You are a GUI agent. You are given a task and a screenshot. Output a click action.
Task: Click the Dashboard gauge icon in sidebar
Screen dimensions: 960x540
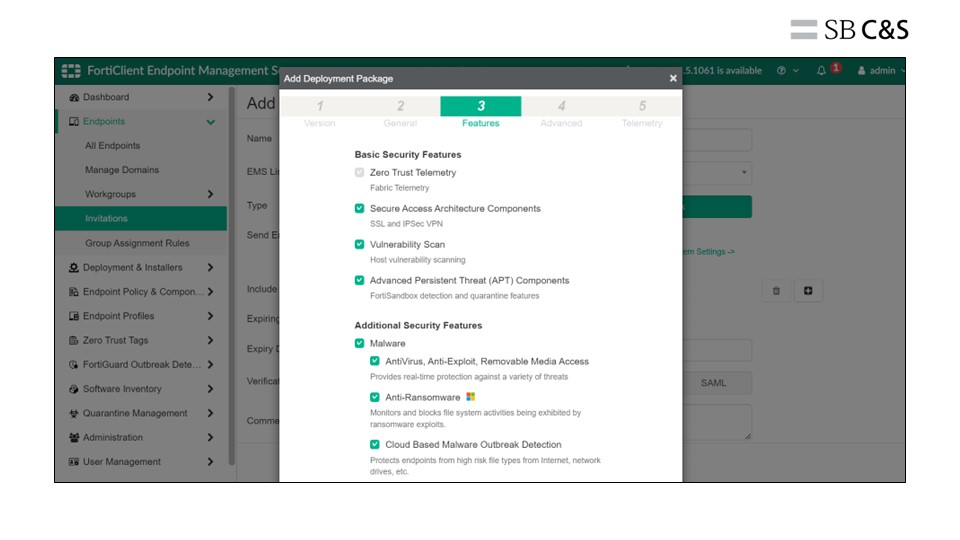coord(74,97)
